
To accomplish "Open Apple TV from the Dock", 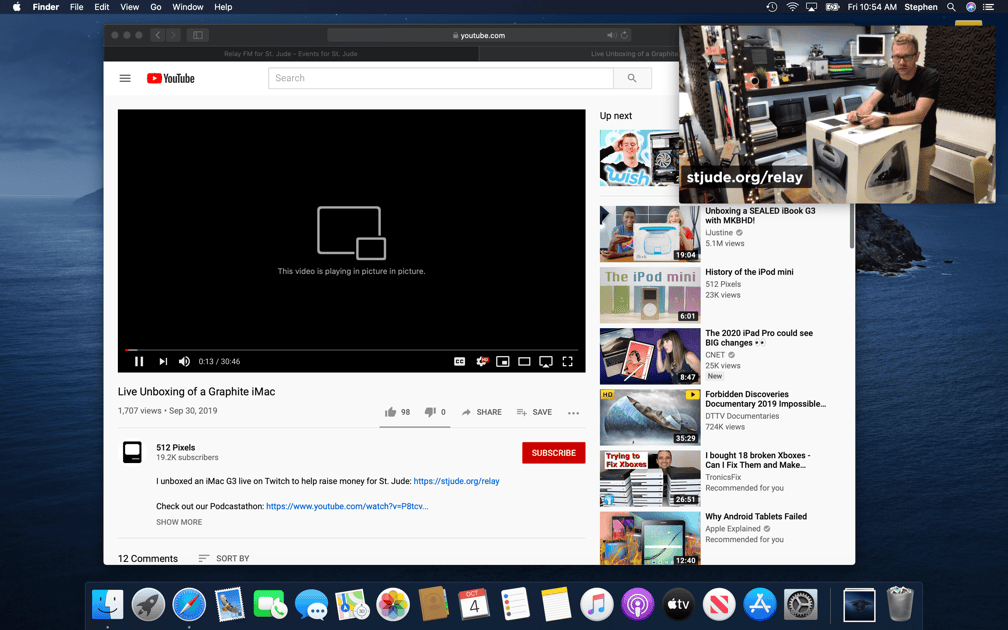I will (678, 604).
